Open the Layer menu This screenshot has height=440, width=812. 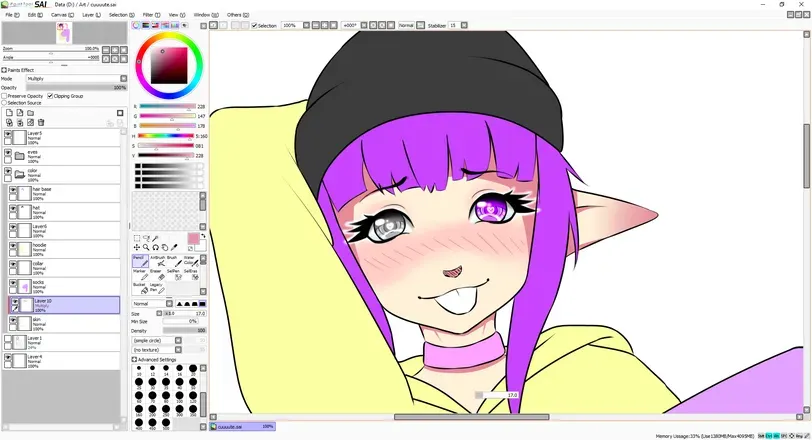coord(91,15)
